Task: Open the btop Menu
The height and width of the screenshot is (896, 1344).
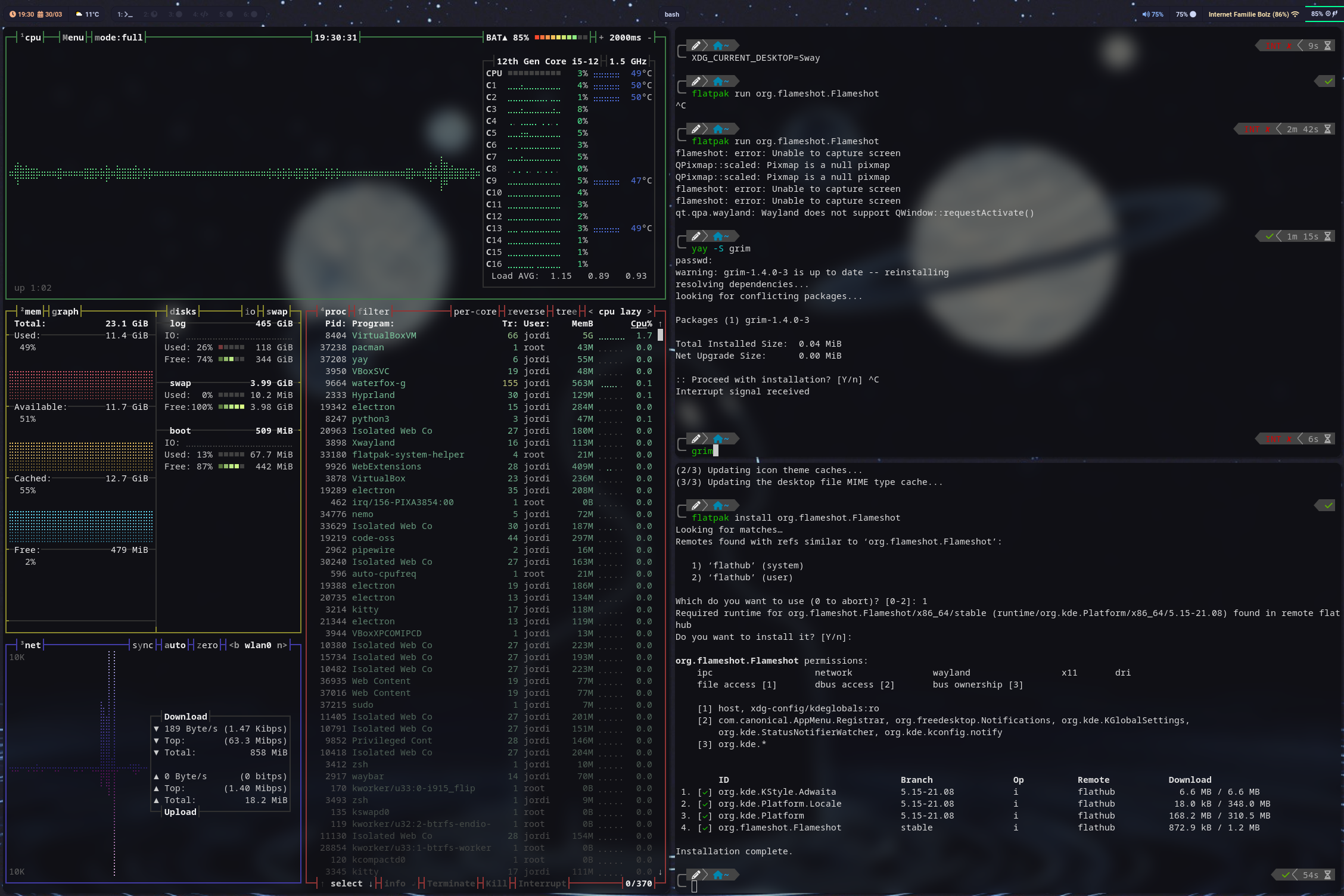Action: point(73,38)
